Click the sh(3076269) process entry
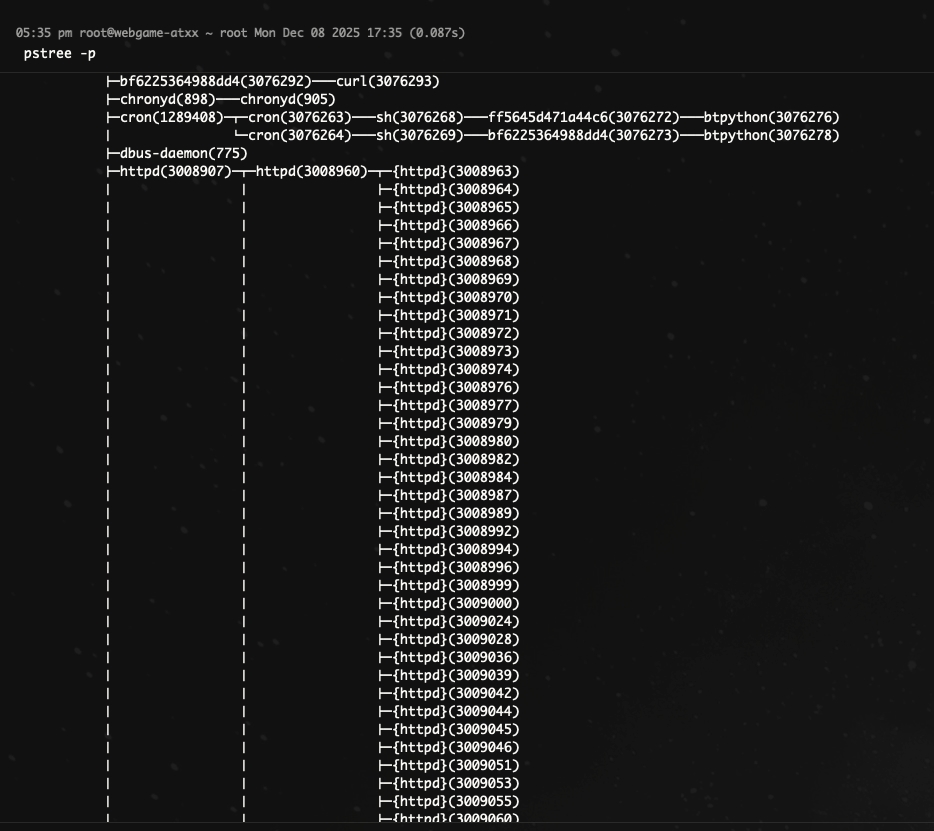The height and width of the screenshot is (831, 934). point(419,135)
